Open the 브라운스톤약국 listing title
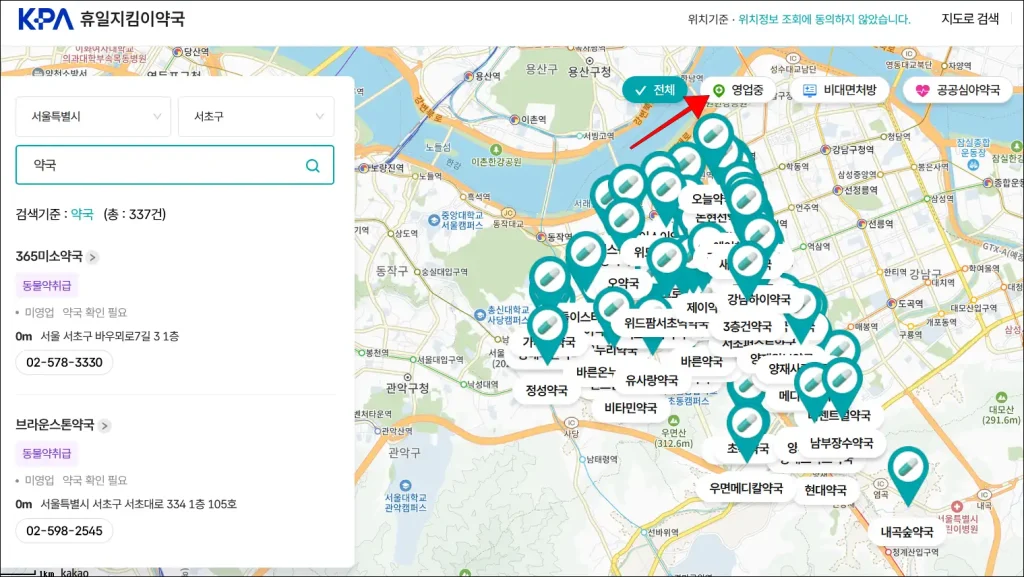The height and width of the screenshot is (577, 1024). click(x=55, y=425)
